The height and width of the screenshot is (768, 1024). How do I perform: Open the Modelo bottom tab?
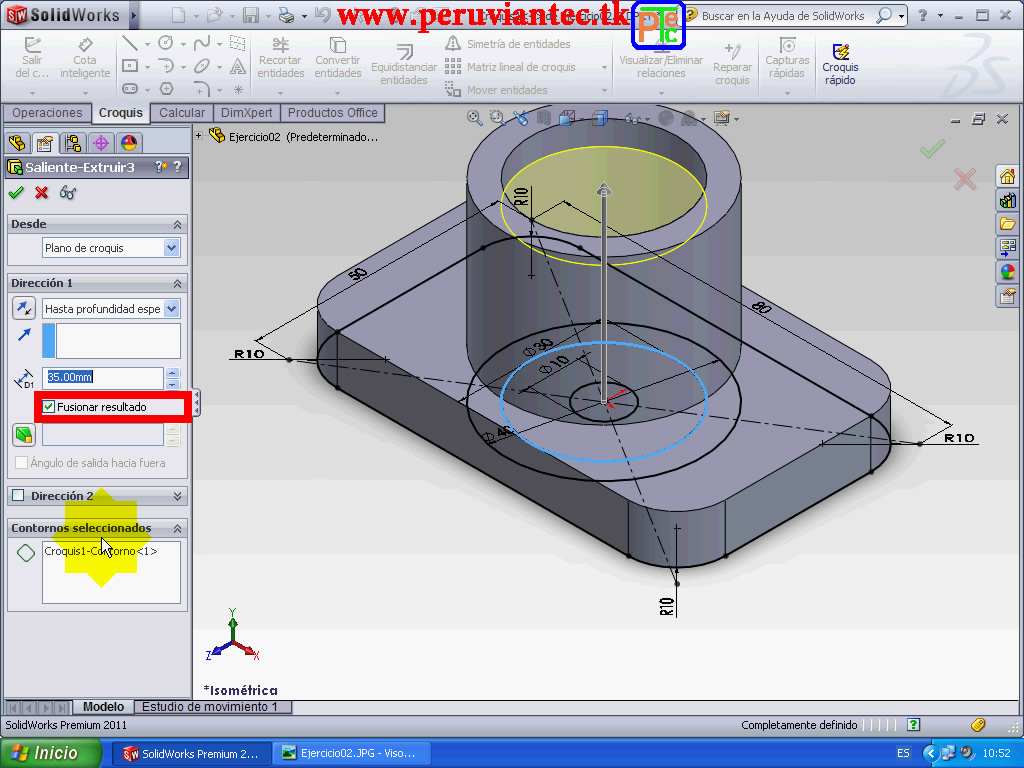click(x=103, y=707)
